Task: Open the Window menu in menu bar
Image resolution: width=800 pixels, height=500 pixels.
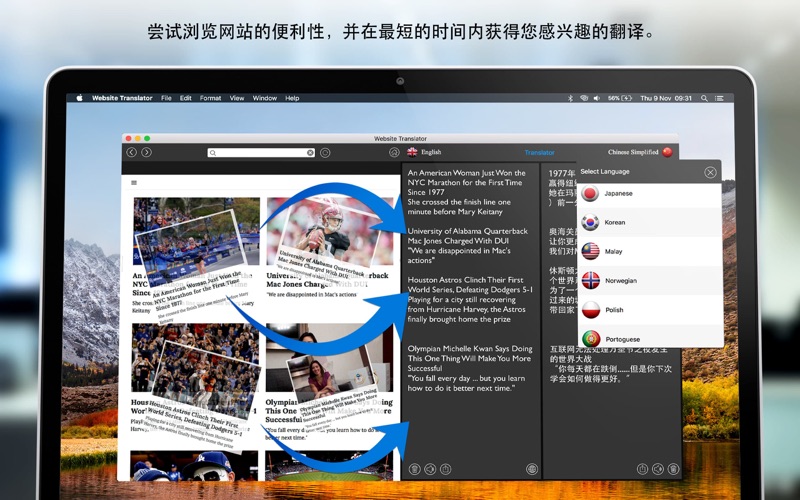Action: pyautogui.click(x=265, y=98)
